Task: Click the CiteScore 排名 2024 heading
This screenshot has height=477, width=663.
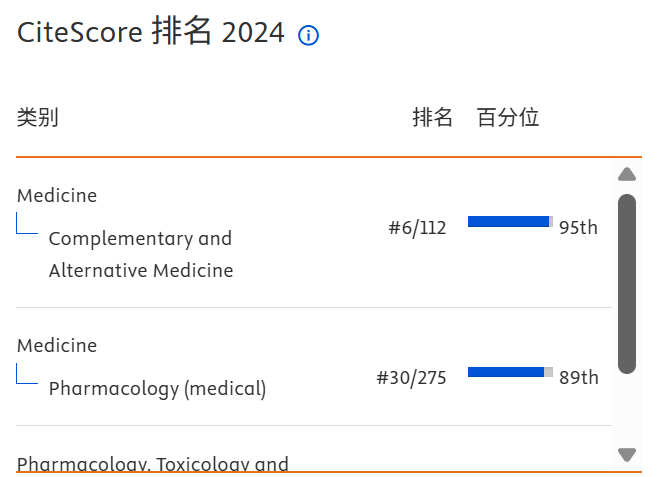Action: [150, 32]
